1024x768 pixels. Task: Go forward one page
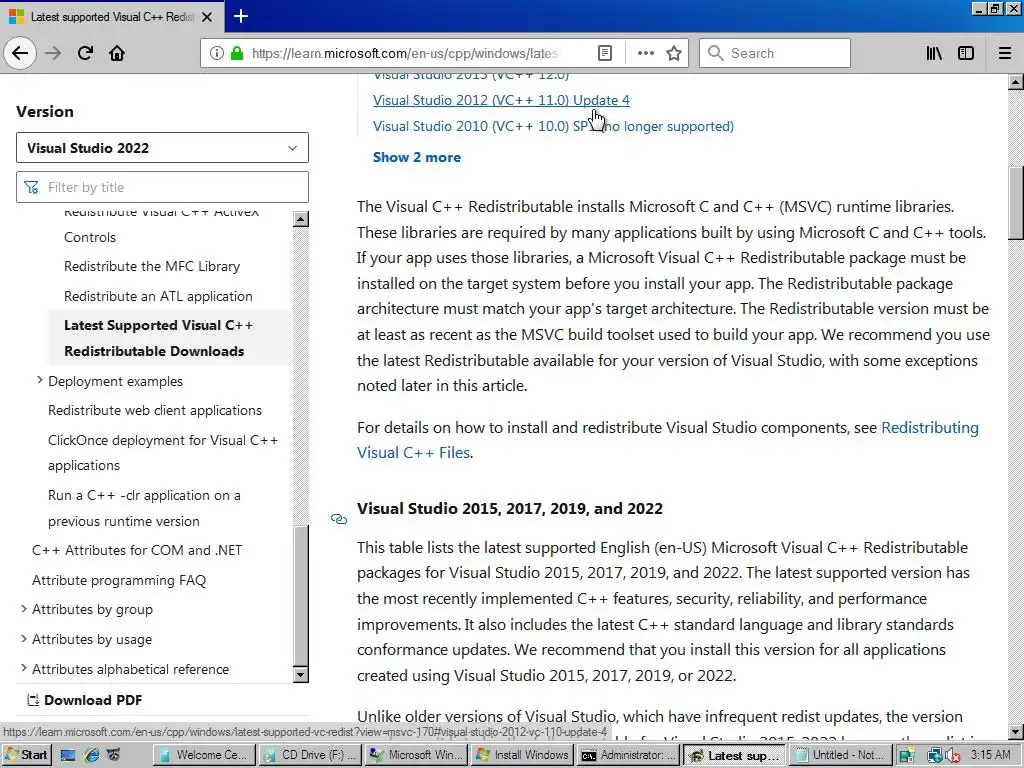click(x=53, y=53)
